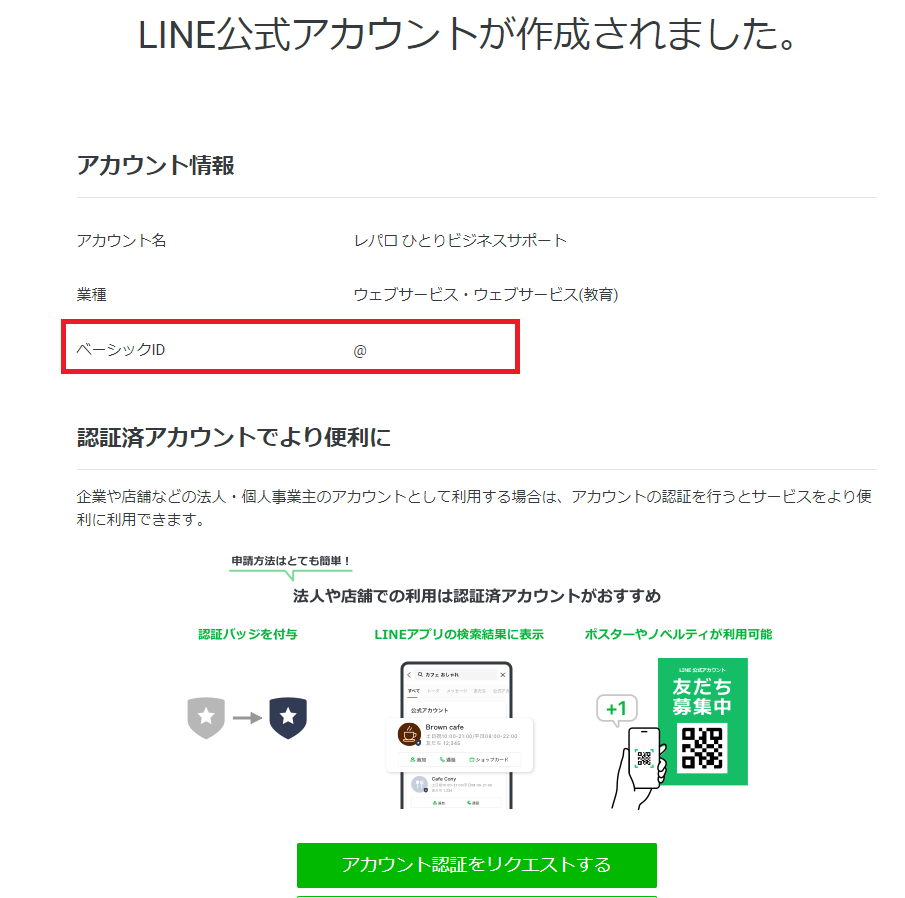Click the @ value next to ベーシックID
The height and width of the screenshot is (898, 905).
360,350
